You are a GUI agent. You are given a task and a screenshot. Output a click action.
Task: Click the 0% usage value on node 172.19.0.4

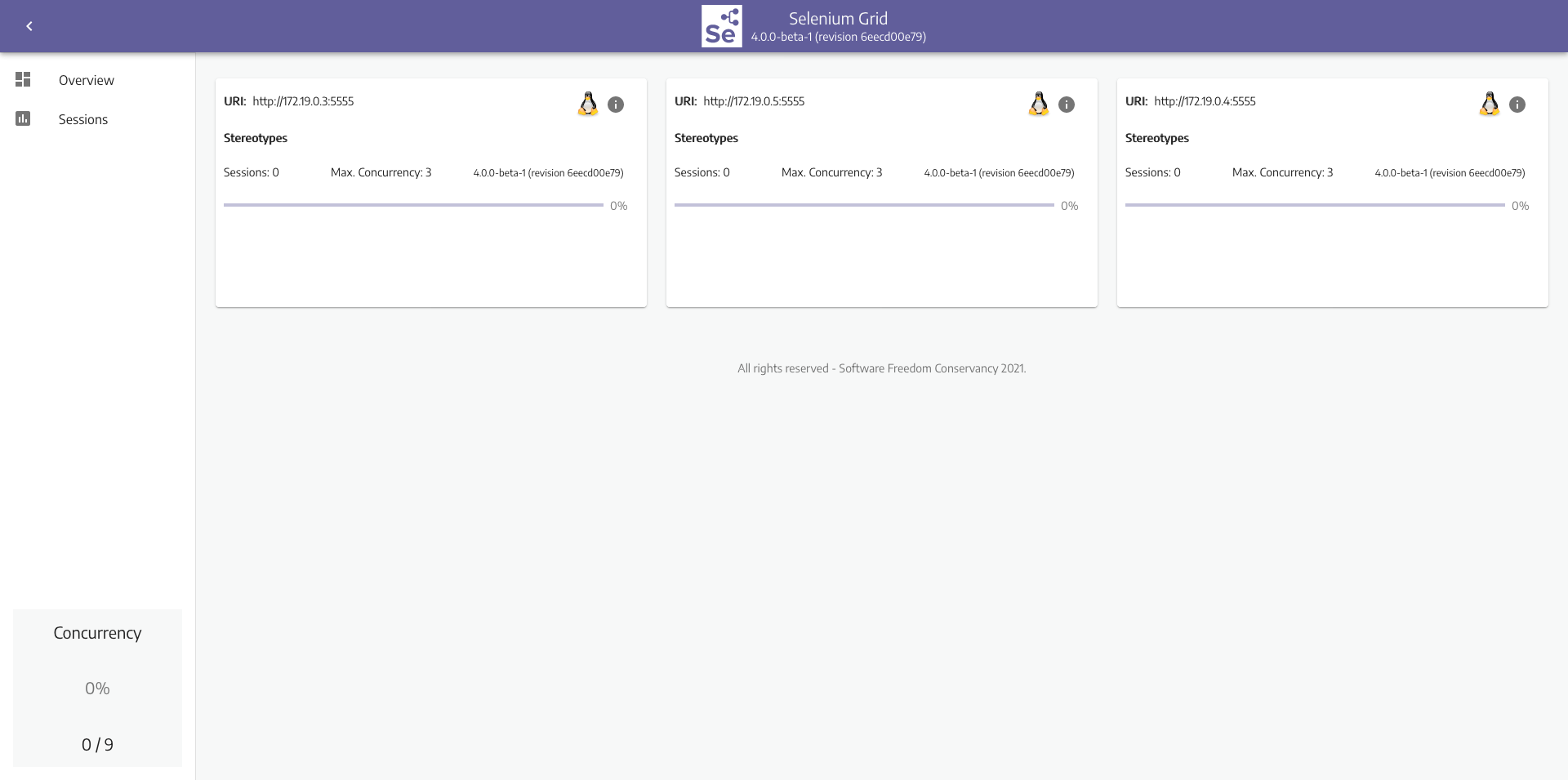pyautogui.click(x=1521, y=206)
